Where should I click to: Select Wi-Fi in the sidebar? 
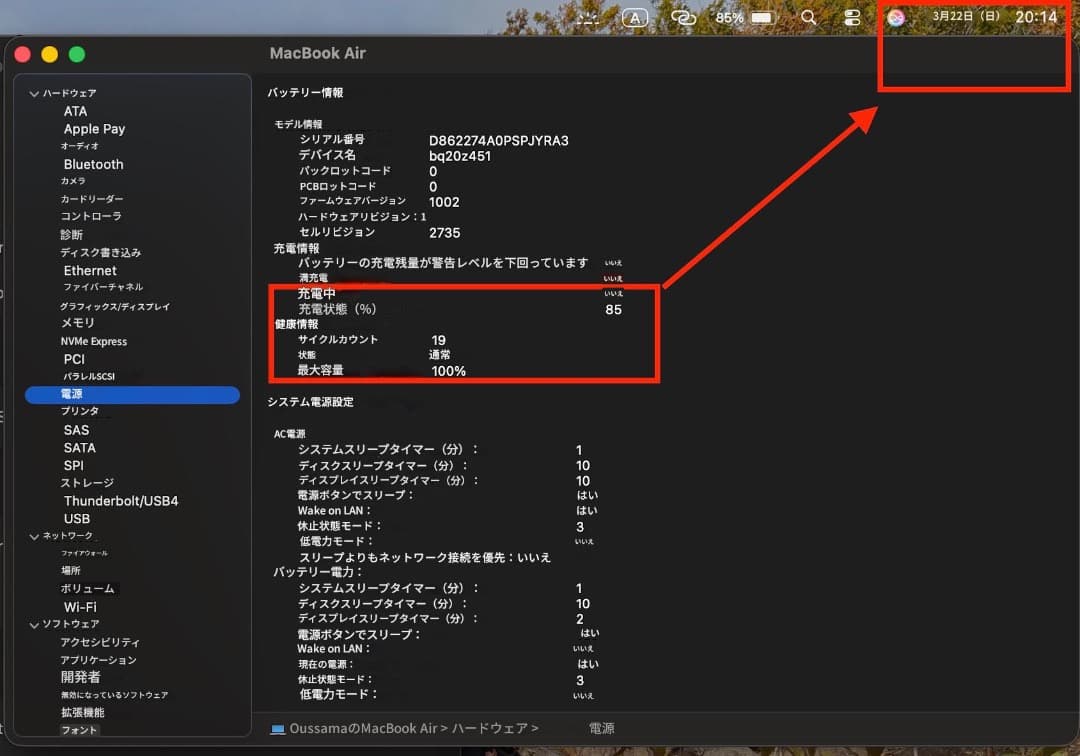point(81,607)
